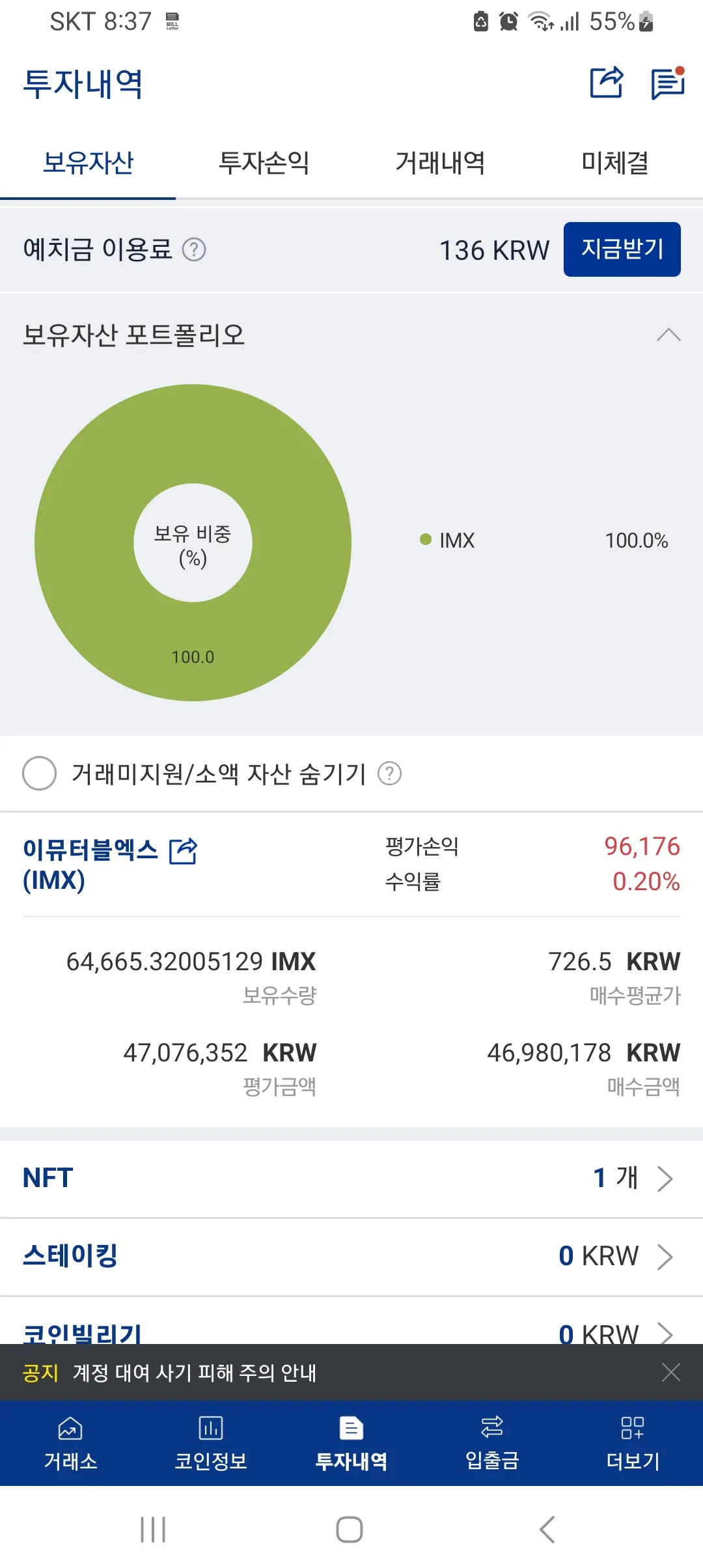
Task: Open 더보기 menu in bottom navigation
Action: tap(633, 1444)
